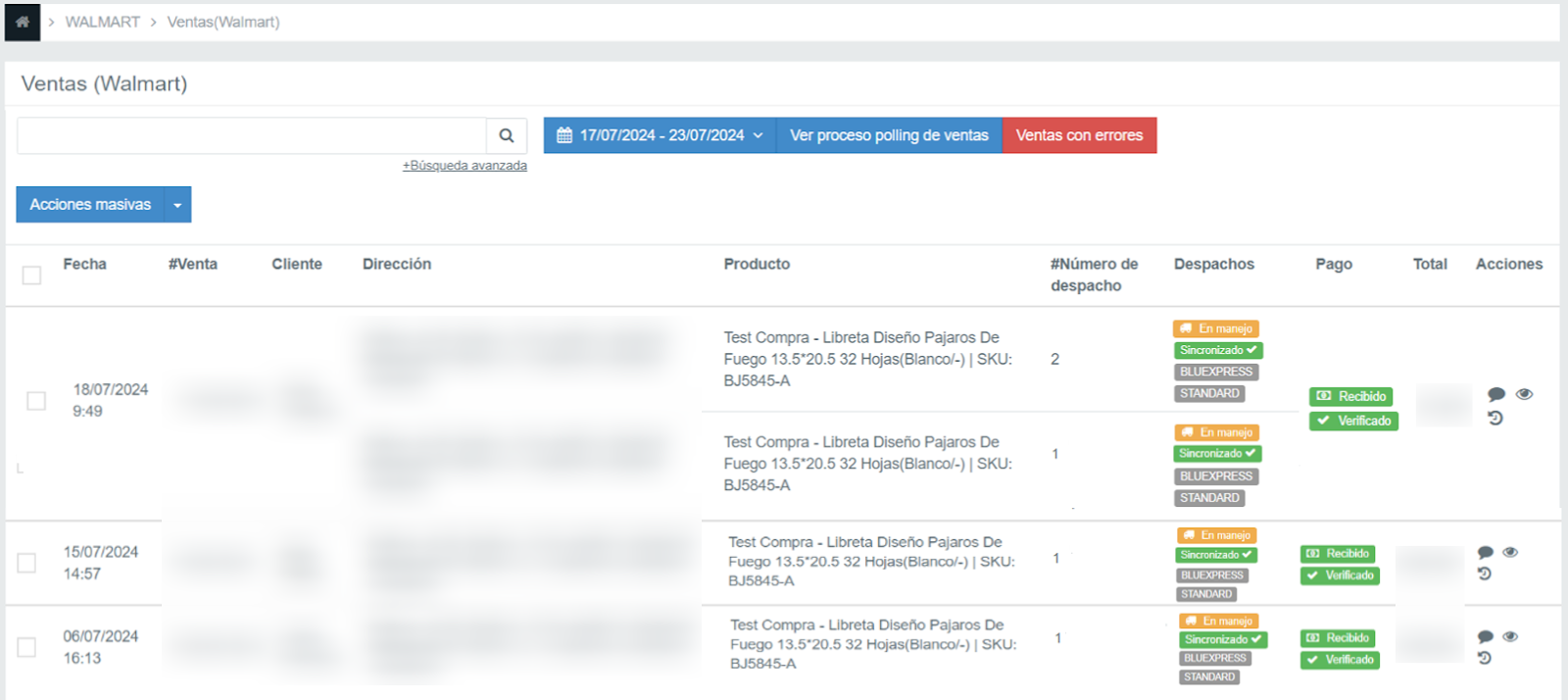Click the BLUEXPRESS badge of the 06/07/2024 sale

[x=1215, y=658]
